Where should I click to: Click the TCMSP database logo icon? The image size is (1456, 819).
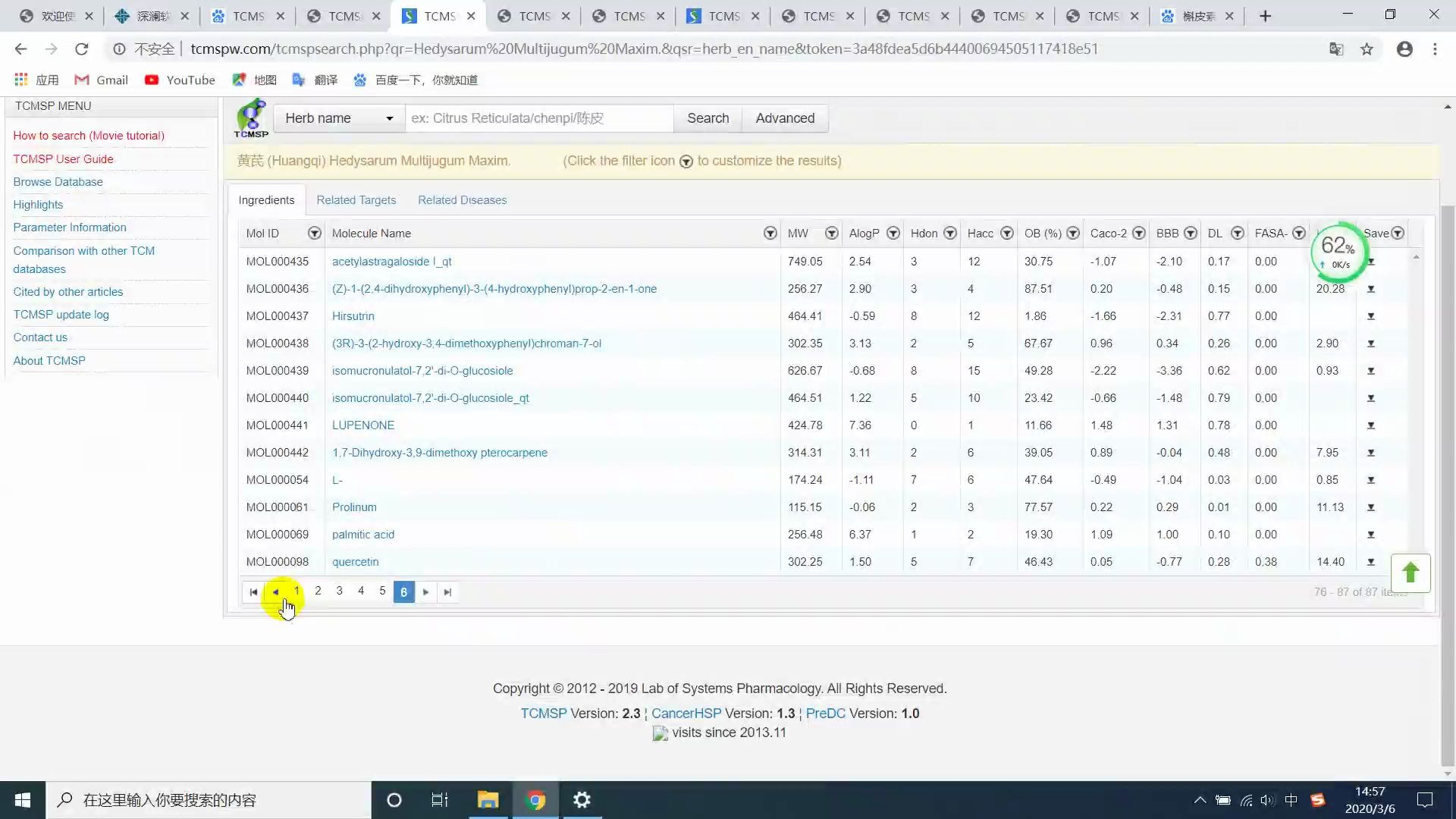(251, 118)
